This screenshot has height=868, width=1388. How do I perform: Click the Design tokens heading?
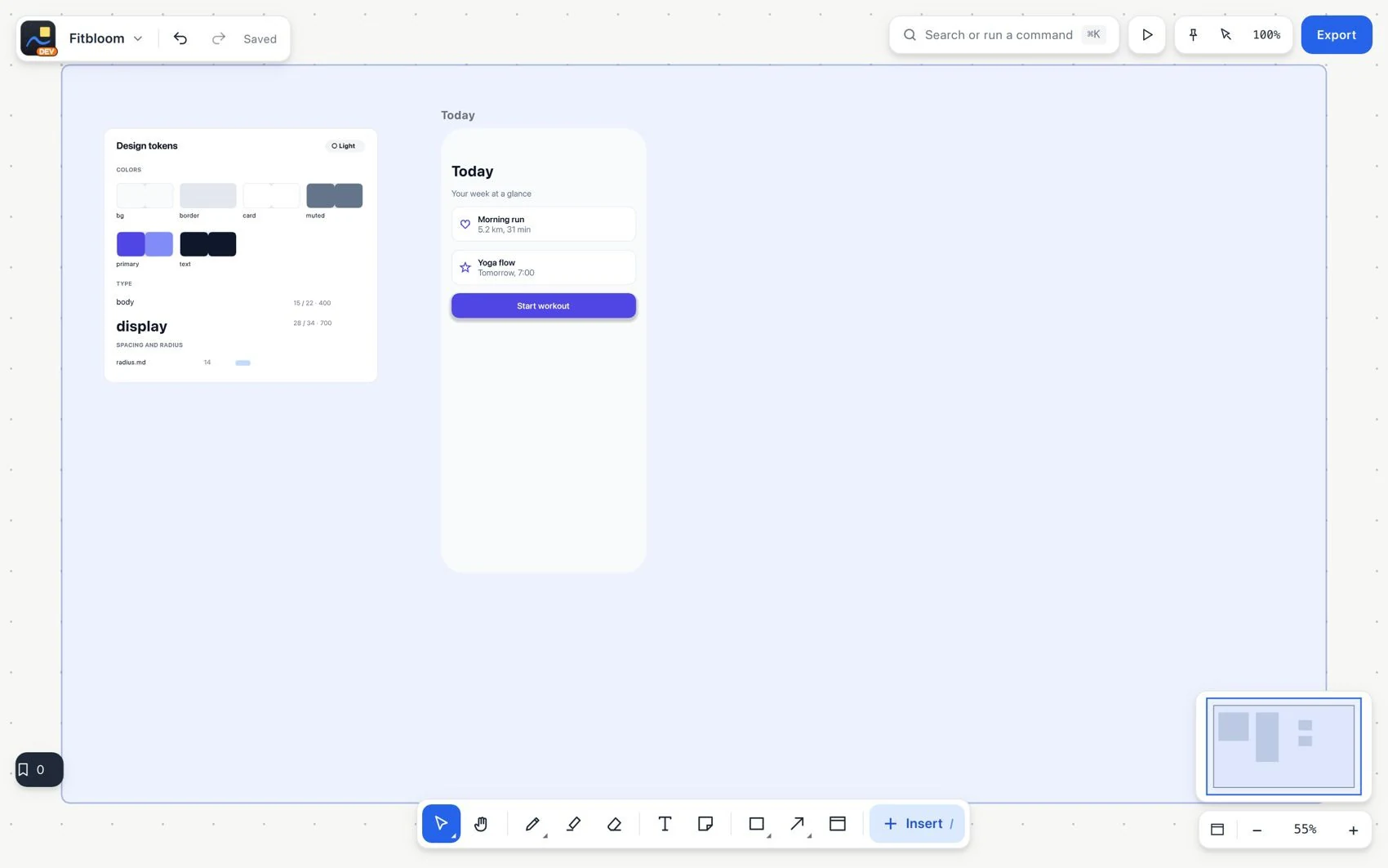coord(147,146)
